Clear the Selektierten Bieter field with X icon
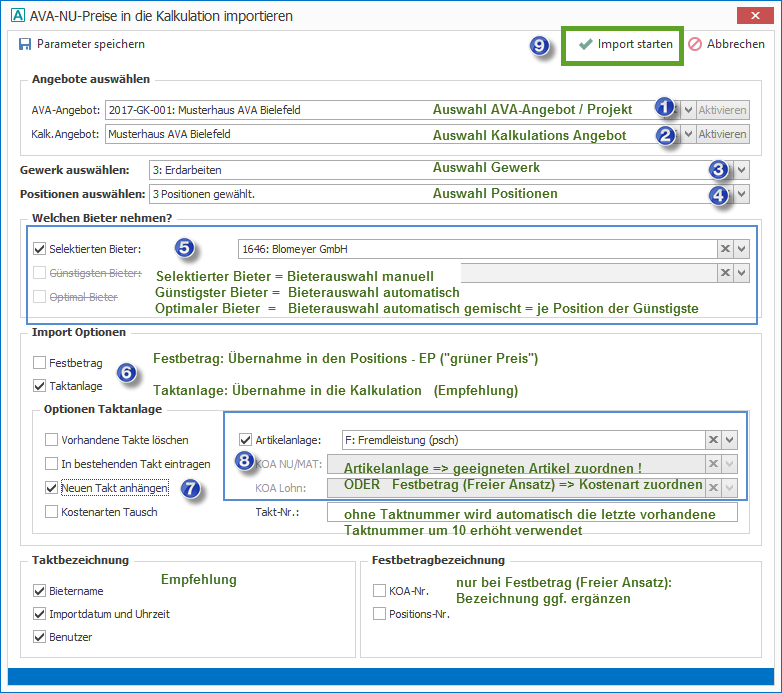 [724, 249]
